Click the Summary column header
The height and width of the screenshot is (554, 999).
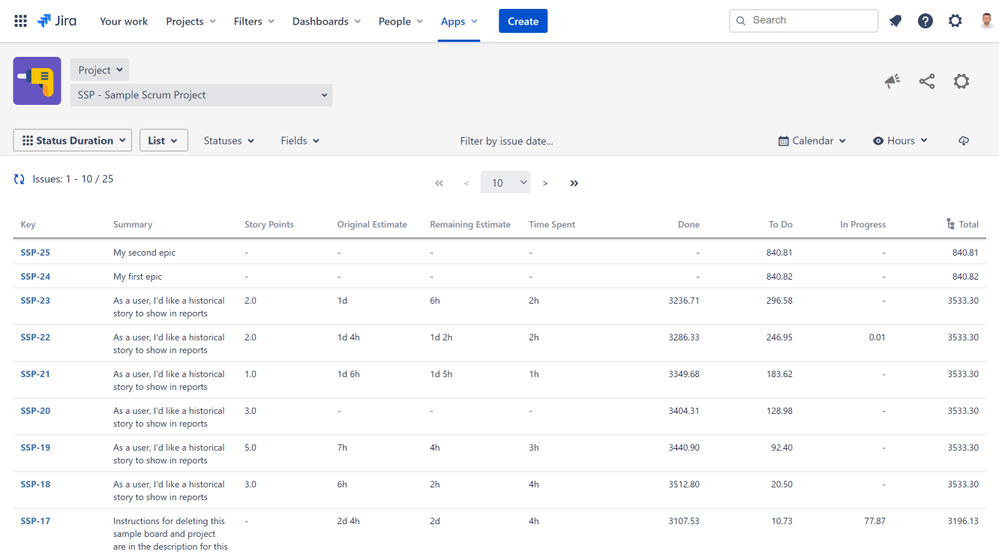(x=133, y=225)
